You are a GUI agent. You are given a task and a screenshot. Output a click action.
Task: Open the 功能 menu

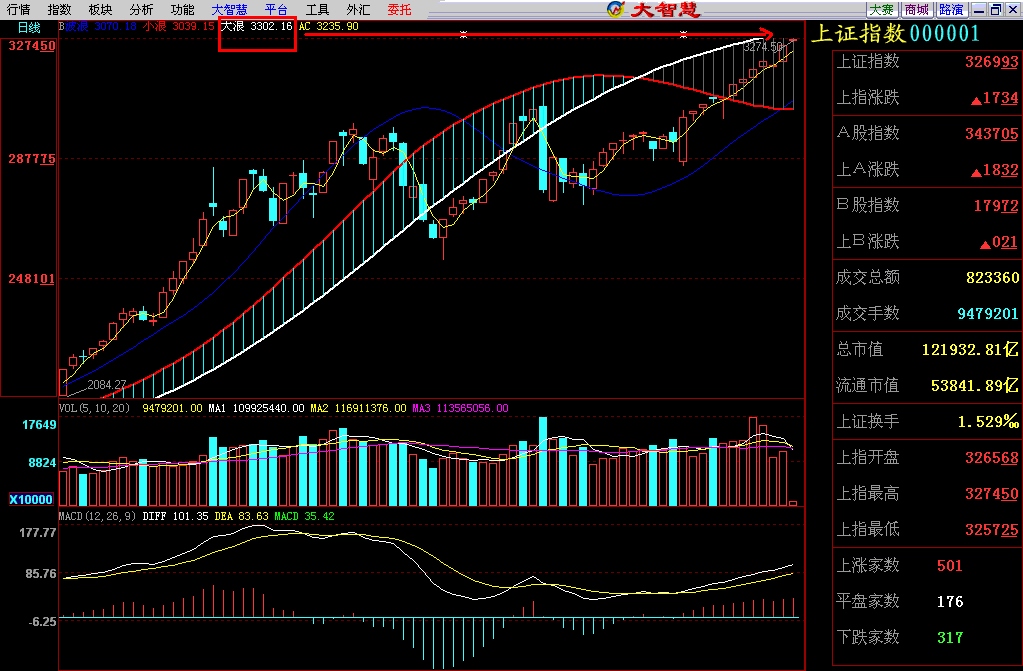coord(182,9)
